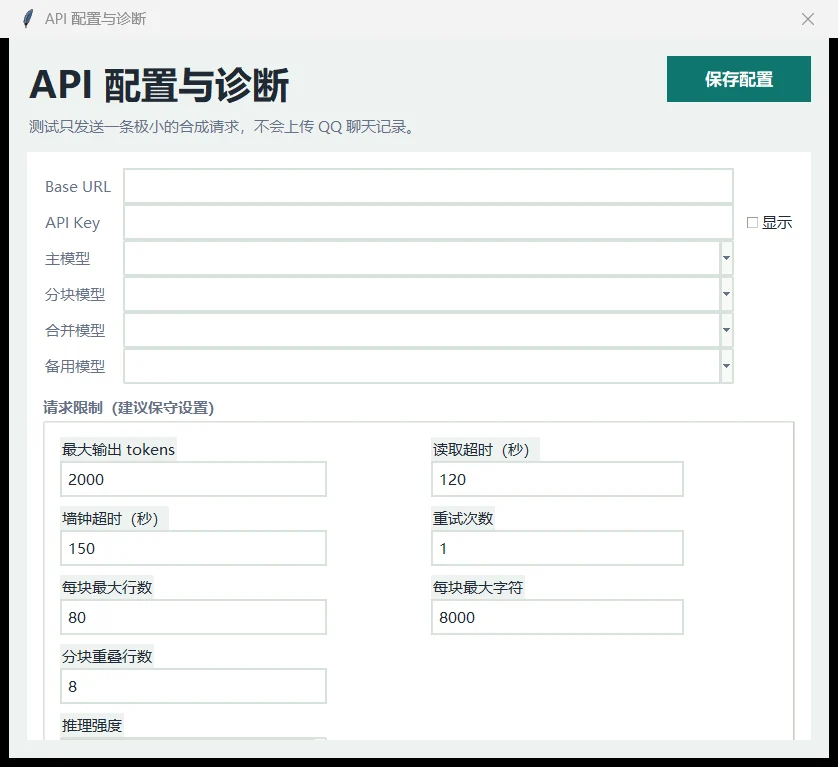This screenshot has height=767, width=838.
Task: Click the 分块模型 label
Action: (x=75, y=295)
